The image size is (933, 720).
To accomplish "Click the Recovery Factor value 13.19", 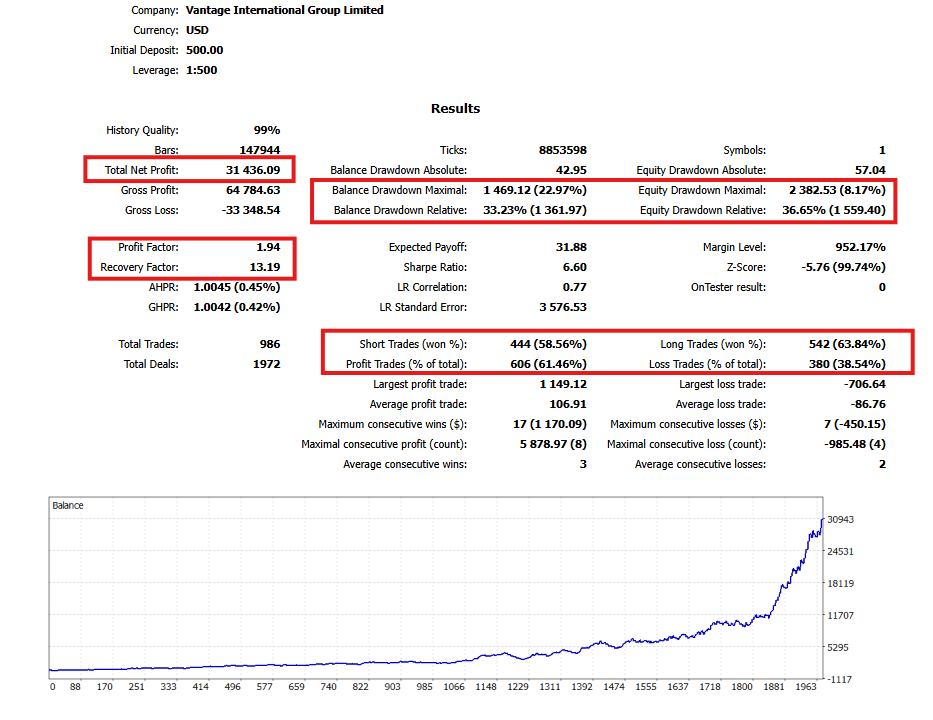I will (265, 267).
